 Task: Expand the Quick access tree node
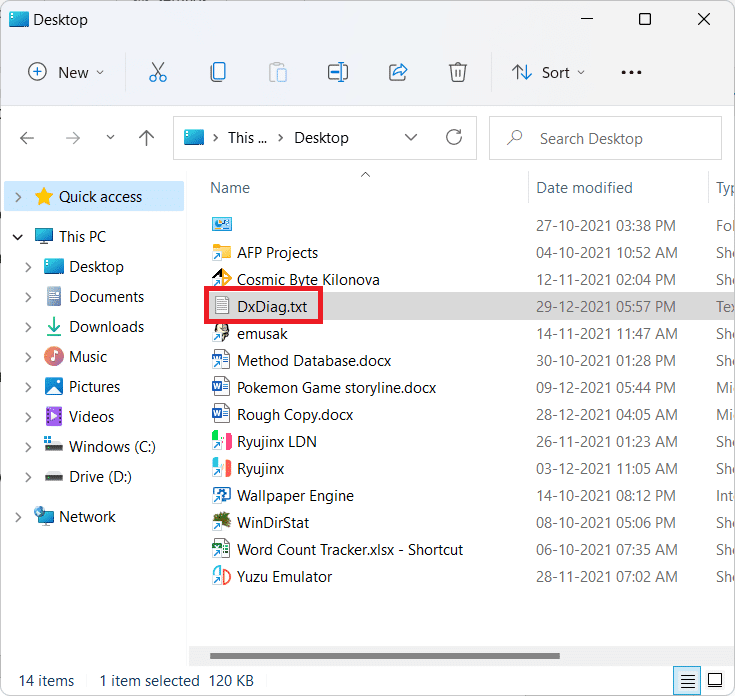(x=18, y=197)
